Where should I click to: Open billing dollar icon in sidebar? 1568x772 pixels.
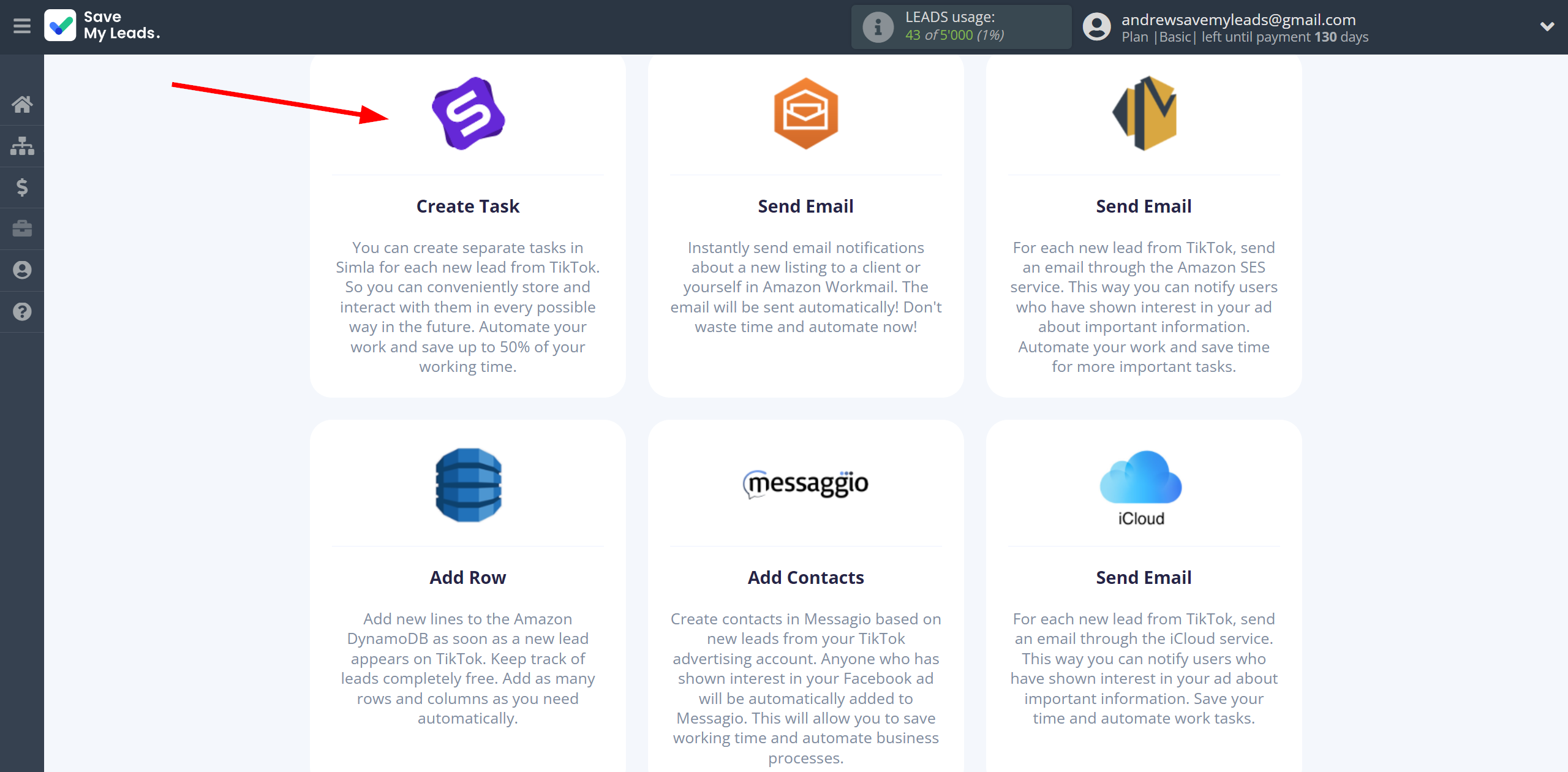pos(22,187)
